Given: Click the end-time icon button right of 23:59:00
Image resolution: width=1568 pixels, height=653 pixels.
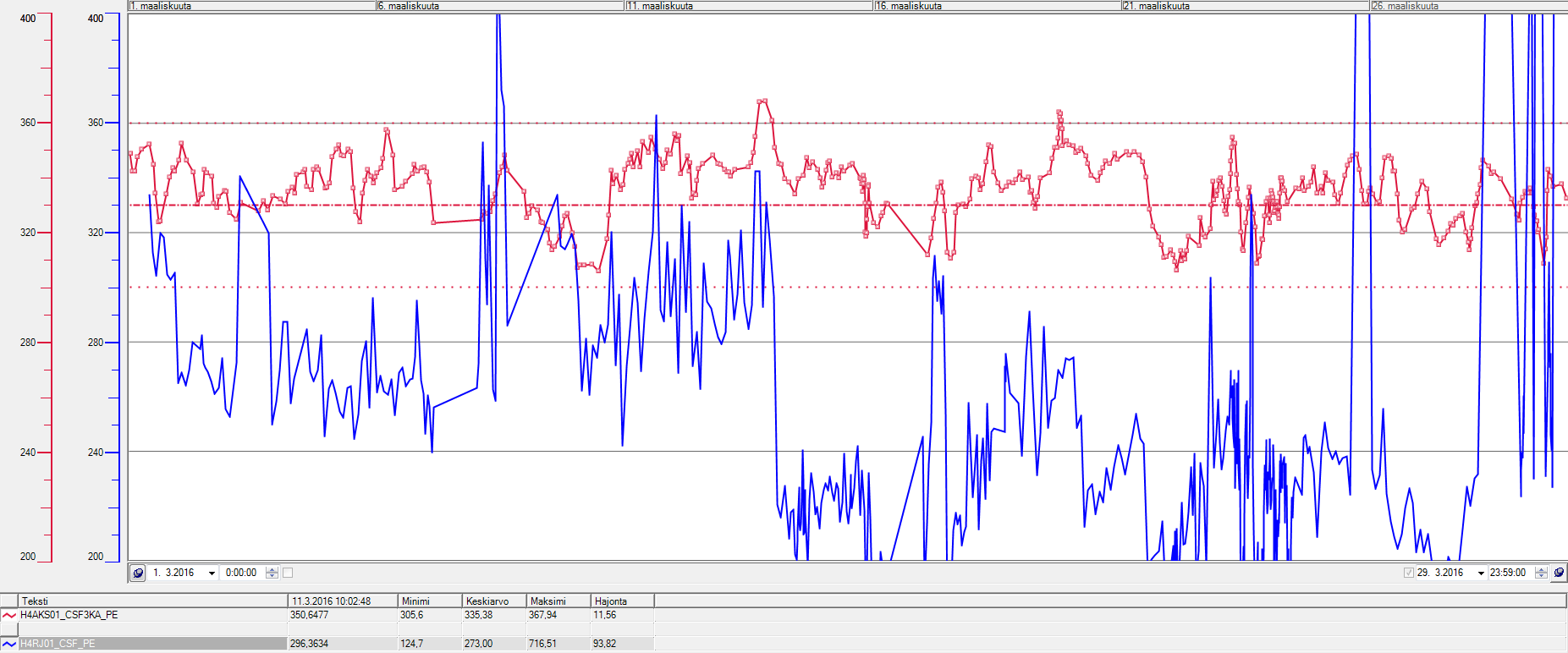Looking at the screenshot, I should click(x=1559, y=573).
